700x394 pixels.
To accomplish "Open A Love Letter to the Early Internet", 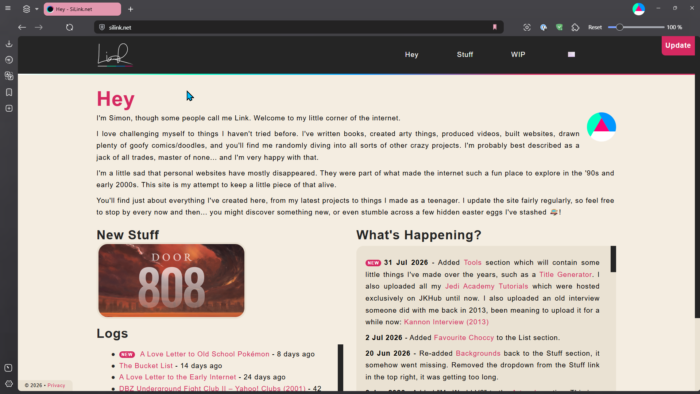I will coord(177,377).
